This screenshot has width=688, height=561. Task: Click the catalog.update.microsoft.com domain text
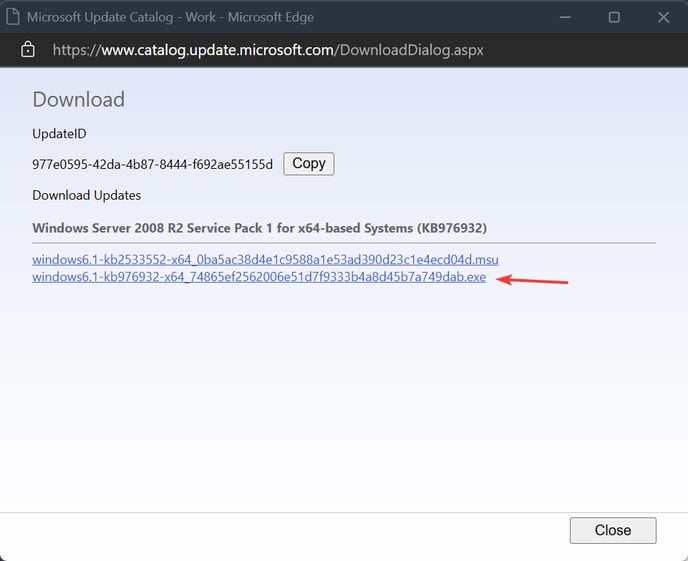point(218,50)
